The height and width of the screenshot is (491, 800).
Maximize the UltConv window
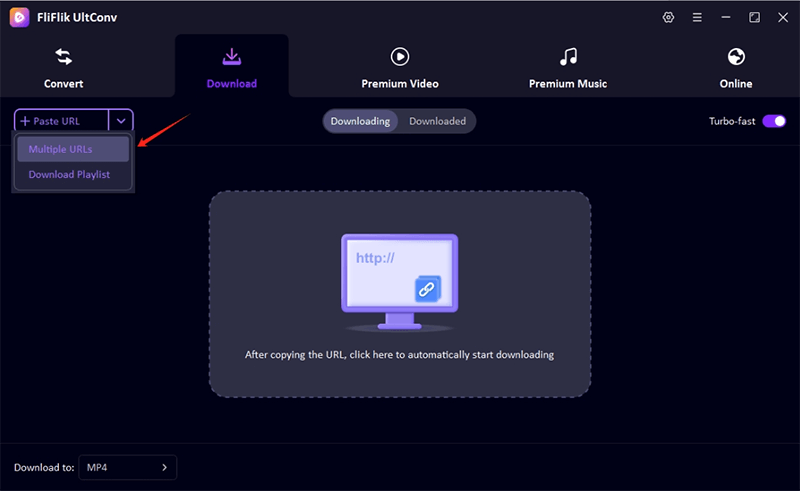(x=754, y=17)
